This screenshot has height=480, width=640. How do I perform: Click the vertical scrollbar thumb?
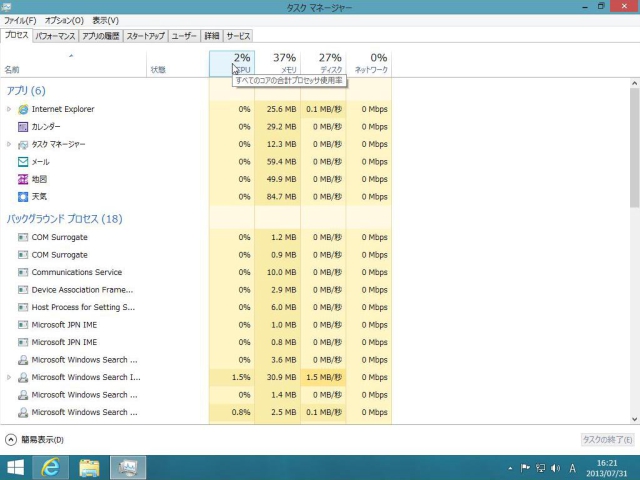(x=634, y=148)
